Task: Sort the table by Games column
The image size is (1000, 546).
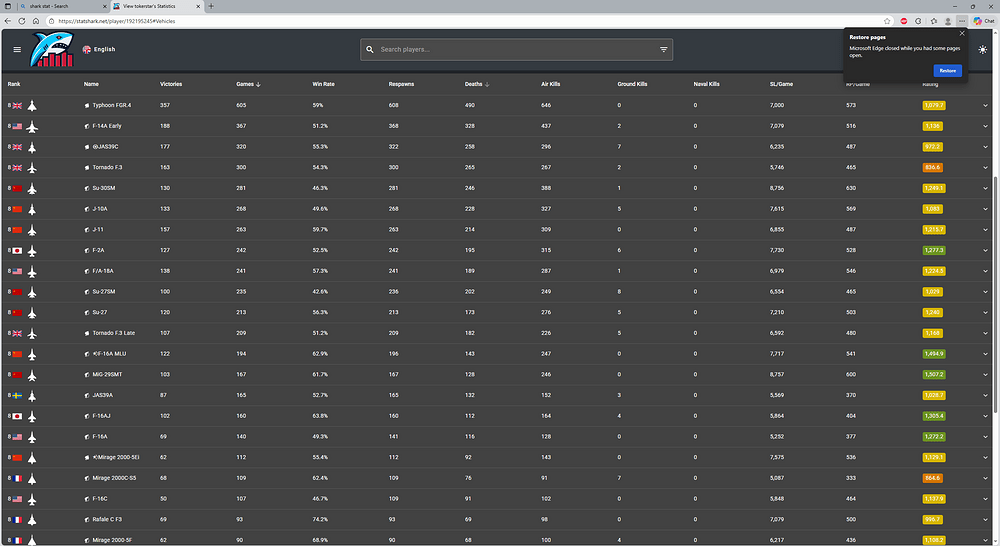Action: tap(246, 84)
